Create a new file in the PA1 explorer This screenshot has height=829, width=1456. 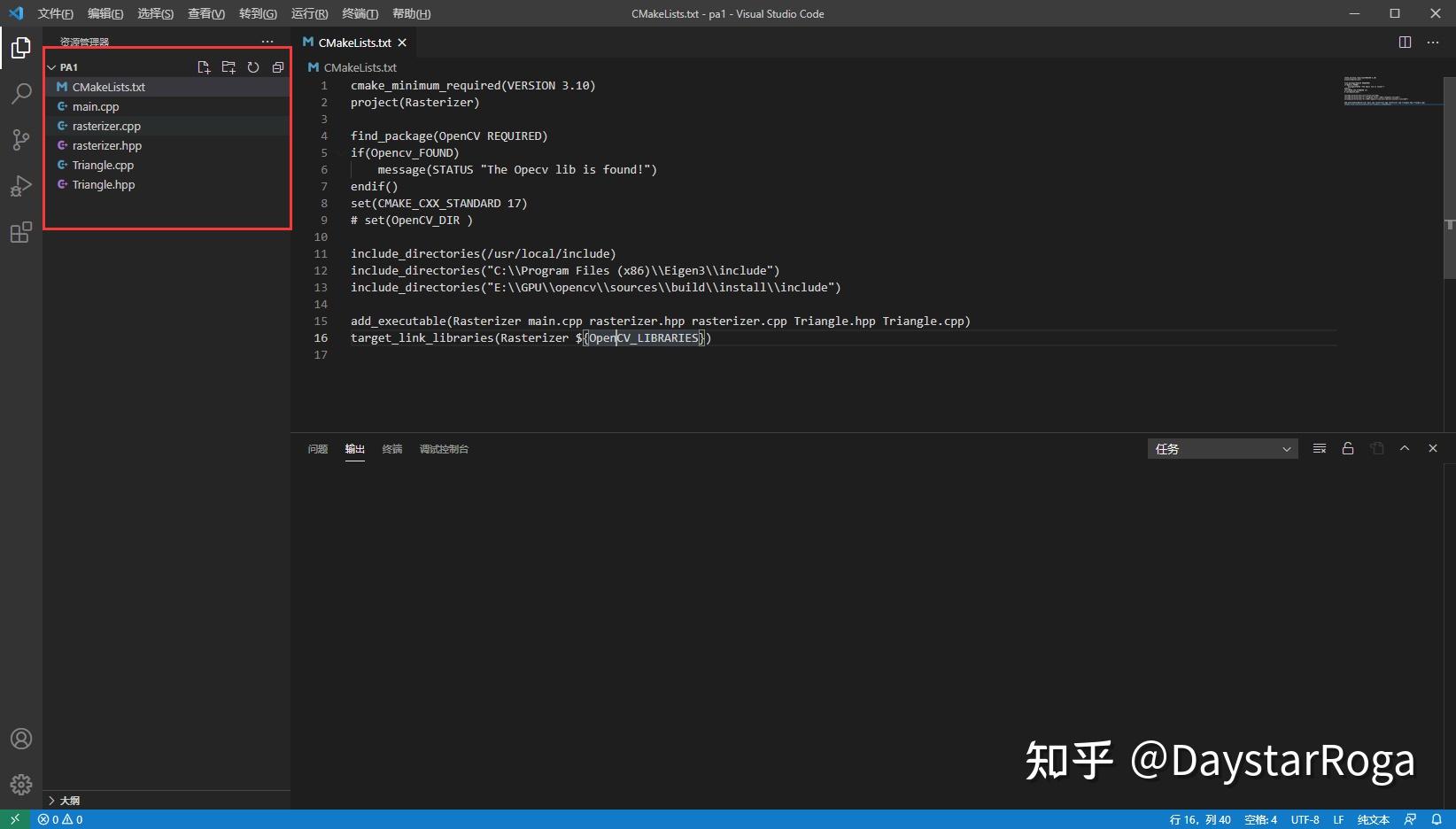[x=203, y=66]
